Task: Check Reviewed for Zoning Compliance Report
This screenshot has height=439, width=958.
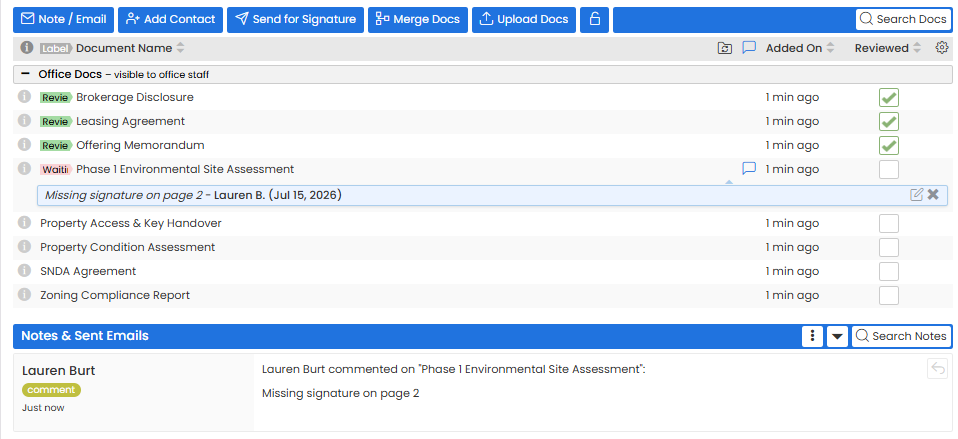Action: tap(889, 295)
